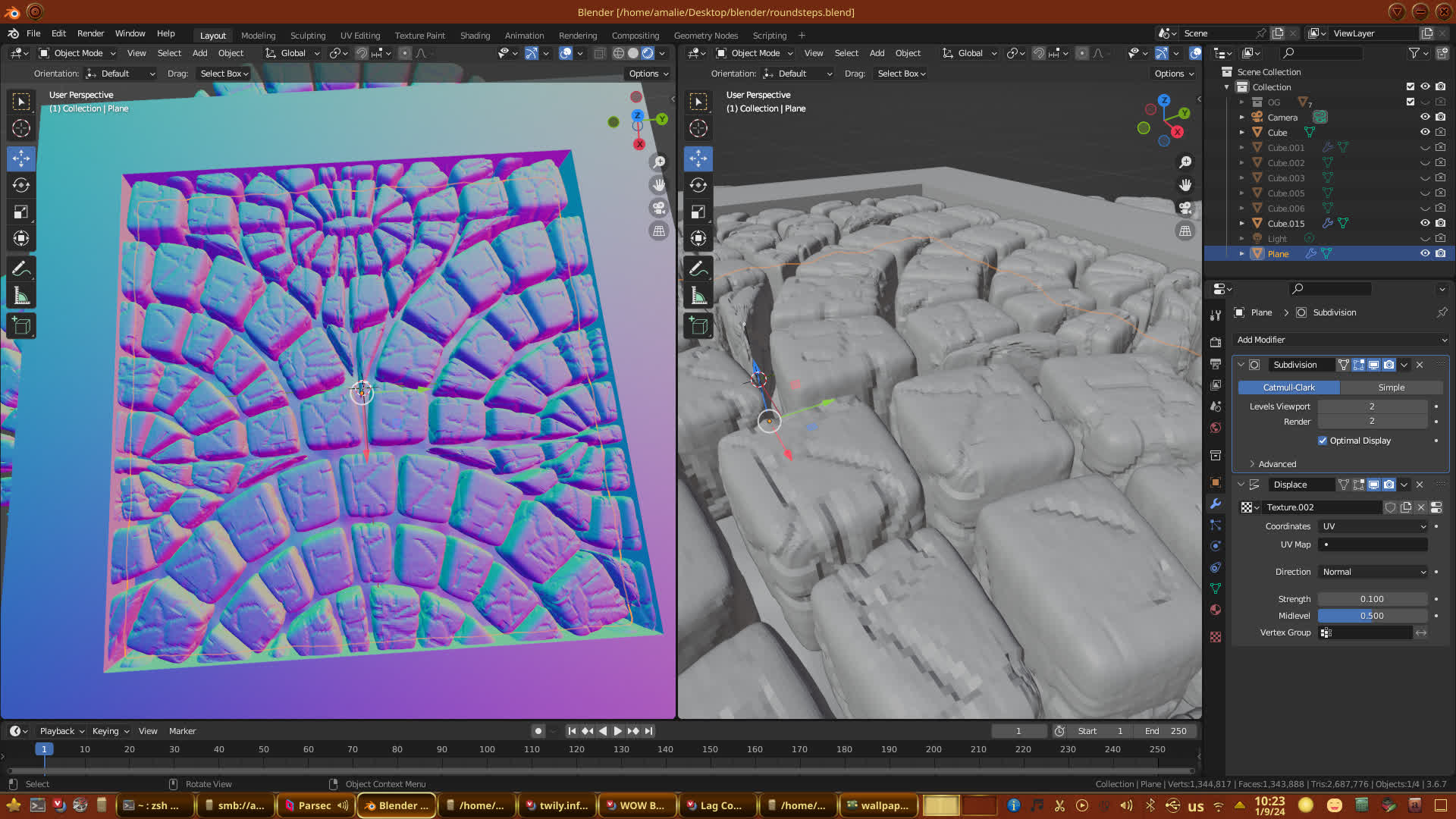Select Simple subdivision type button
The height and width of the screenshot is (819, 1456).
[1391, 388]
